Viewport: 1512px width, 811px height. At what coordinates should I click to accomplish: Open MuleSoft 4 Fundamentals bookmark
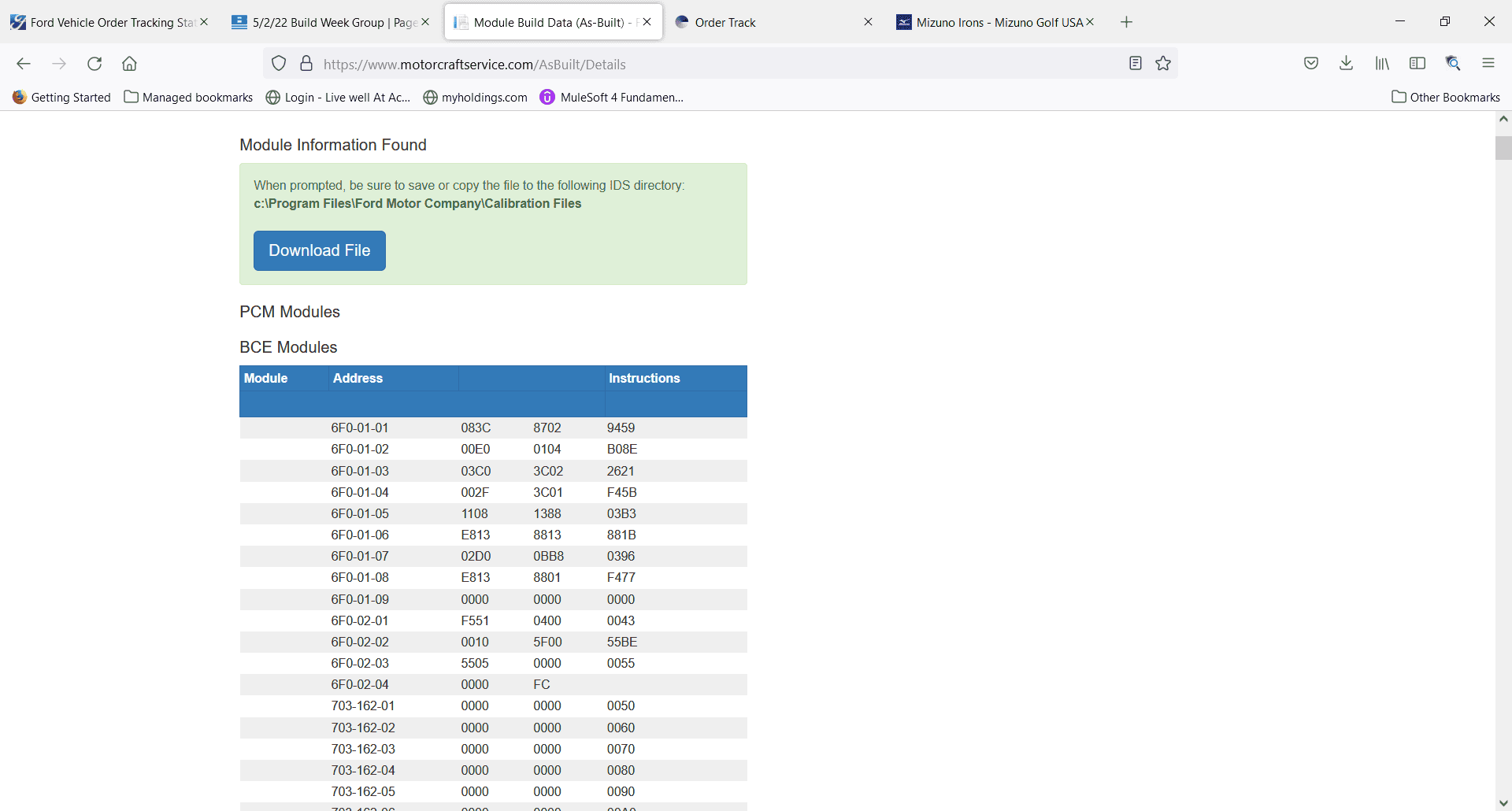click(612, 98)
